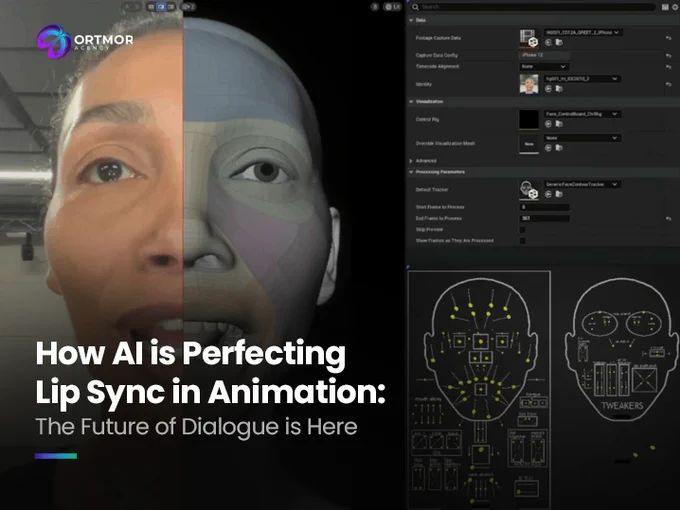680x510 pixels.
Task: Use selected asset for Footage Capture Data
Action: pyautogui.click(x=548, y=42)
